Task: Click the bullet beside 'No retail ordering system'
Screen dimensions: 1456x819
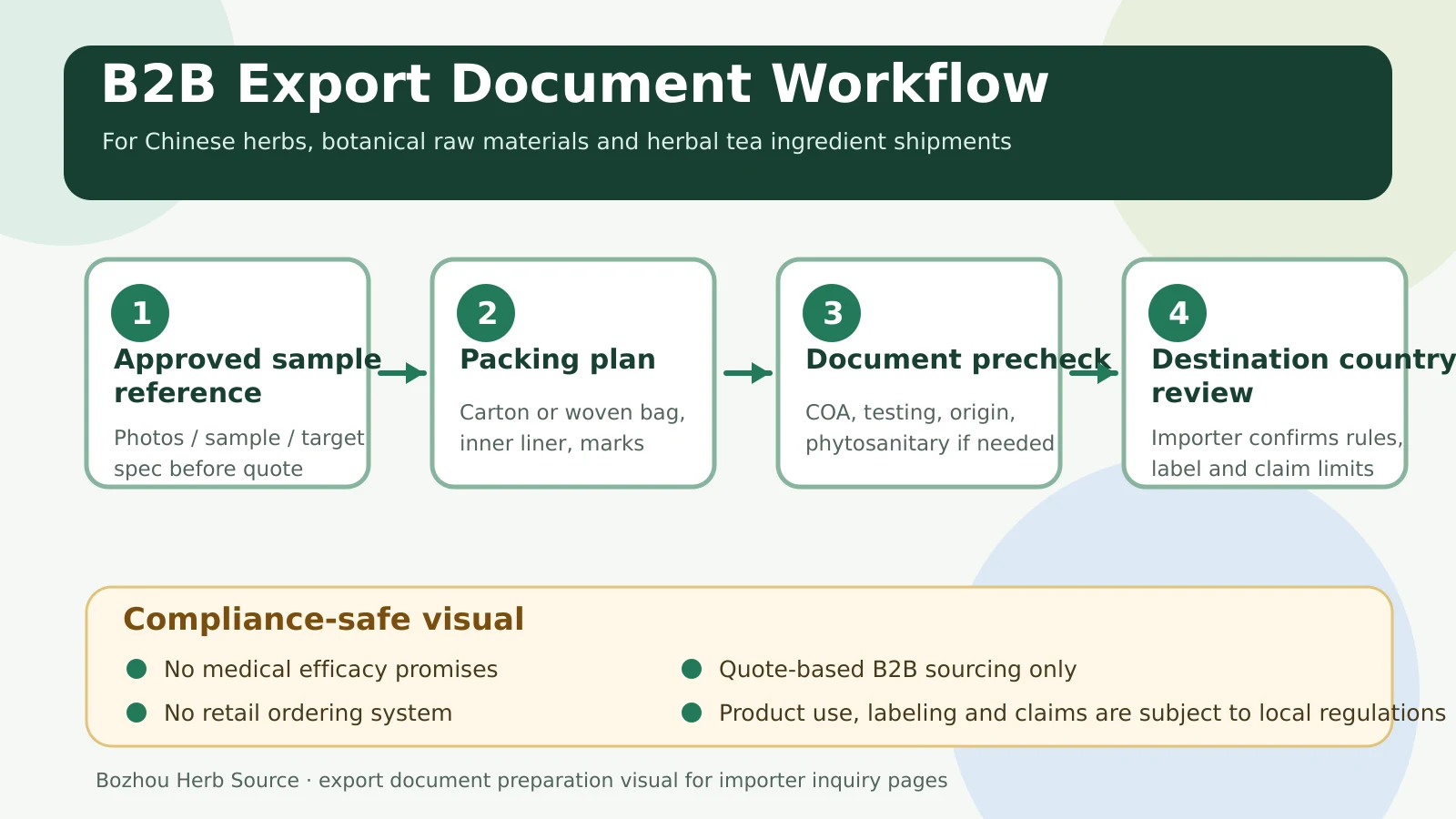Action: coord(136,713)
